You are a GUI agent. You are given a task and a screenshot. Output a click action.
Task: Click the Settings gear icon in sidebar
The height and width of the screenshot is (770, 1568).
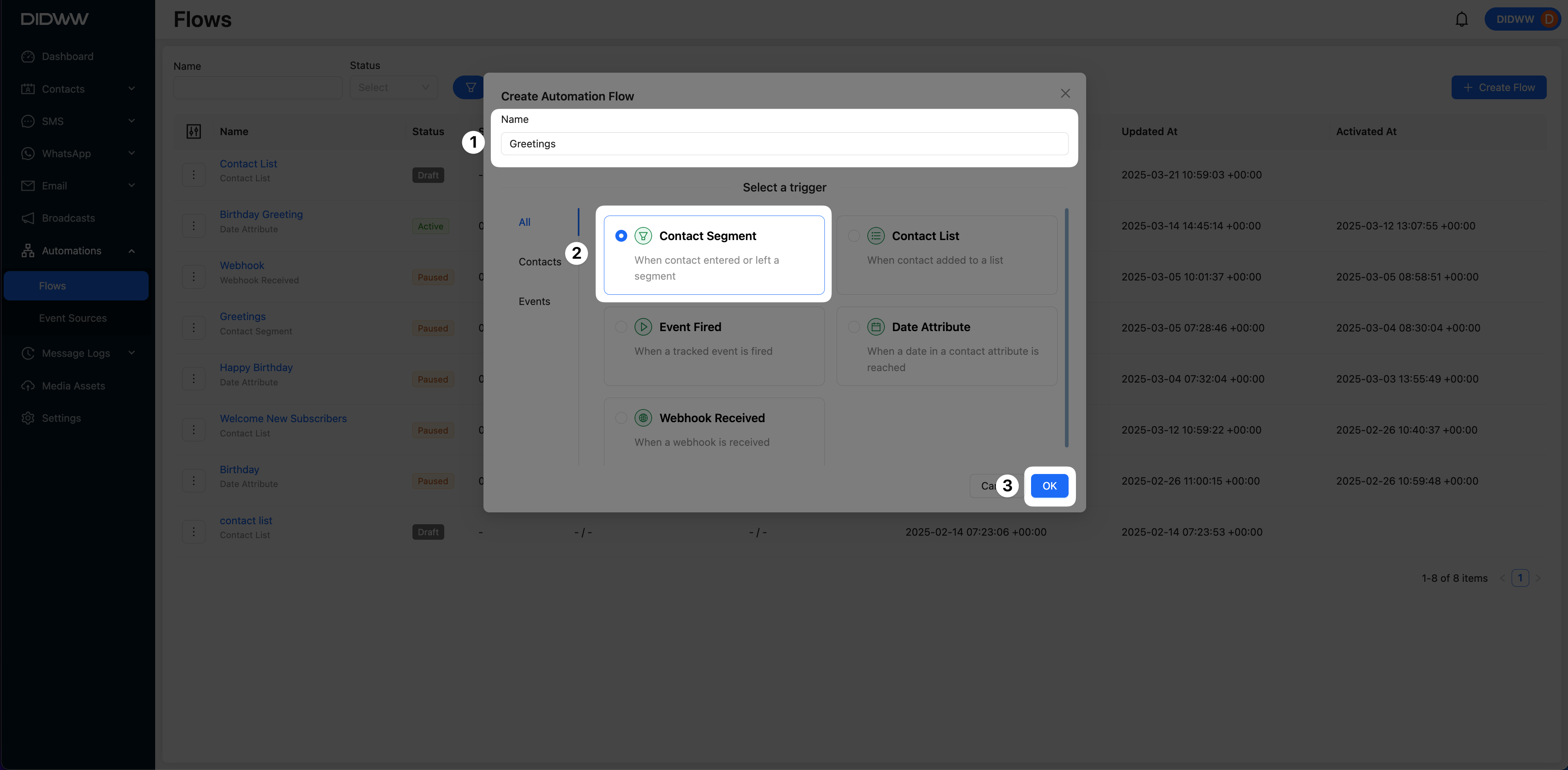pyautogui.click(x=28, y=418)
